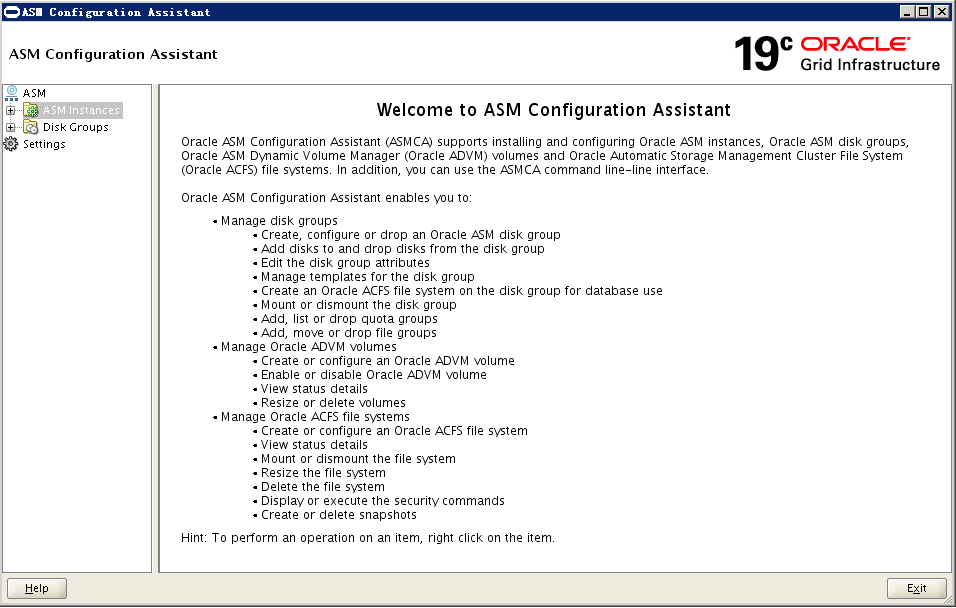This screenshot has width=956, height=608.
Task: Select ASM Instances in the tree
Action: (81, 110)
